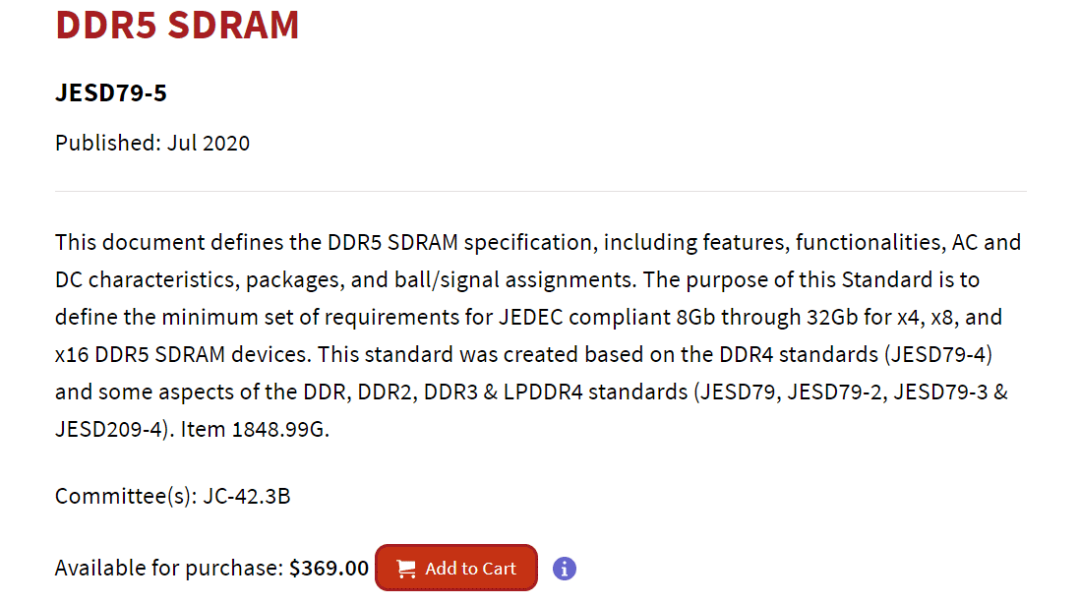
Task: Click the horizontal divider below the publish date
Action: coord(541,191)
